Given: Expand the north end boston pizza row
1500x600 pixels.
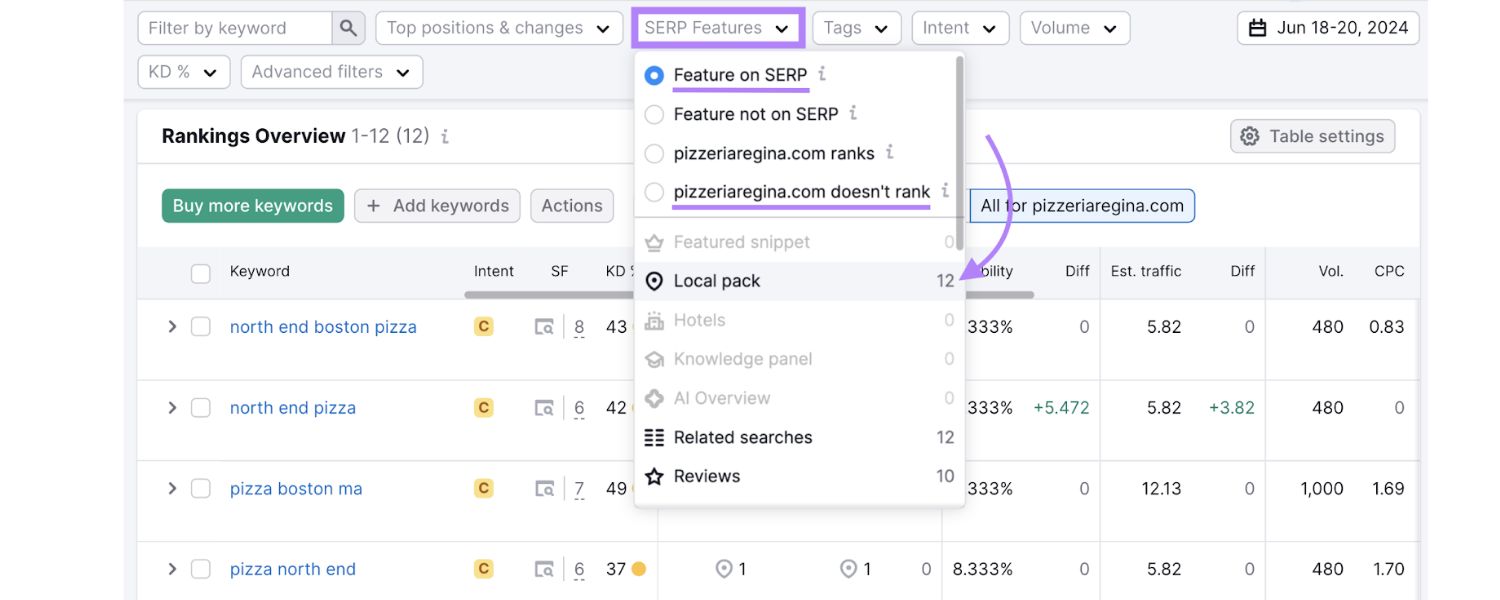Looking at the screenshot, I should 171,326.
